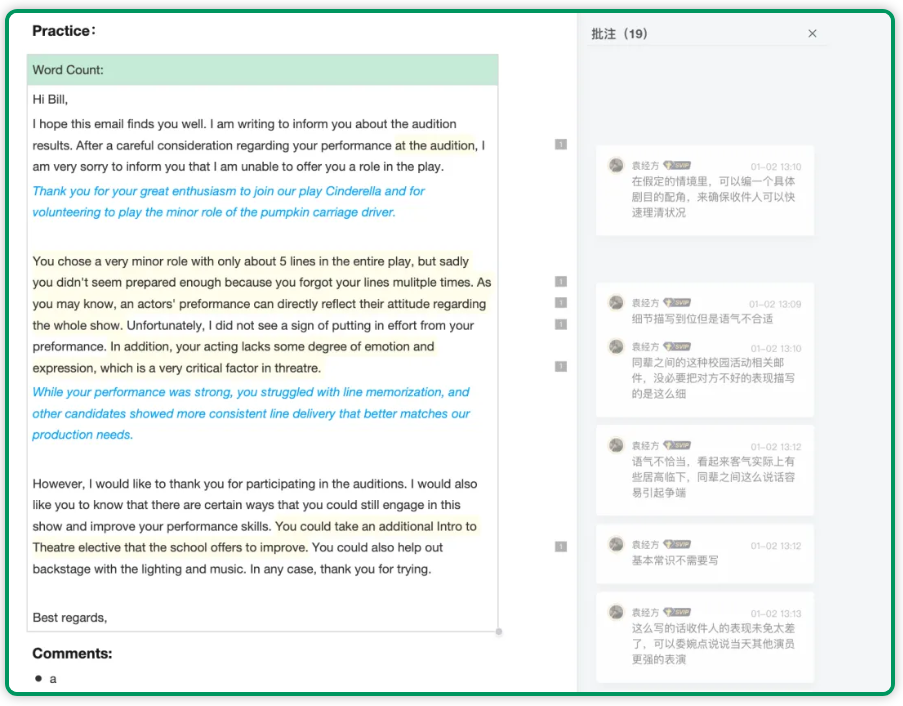Screen dimensions: 903x706
Task: Open comment marker next to 'actors' preformance' line
Action: pyautogui.click(x=561, y=303)
